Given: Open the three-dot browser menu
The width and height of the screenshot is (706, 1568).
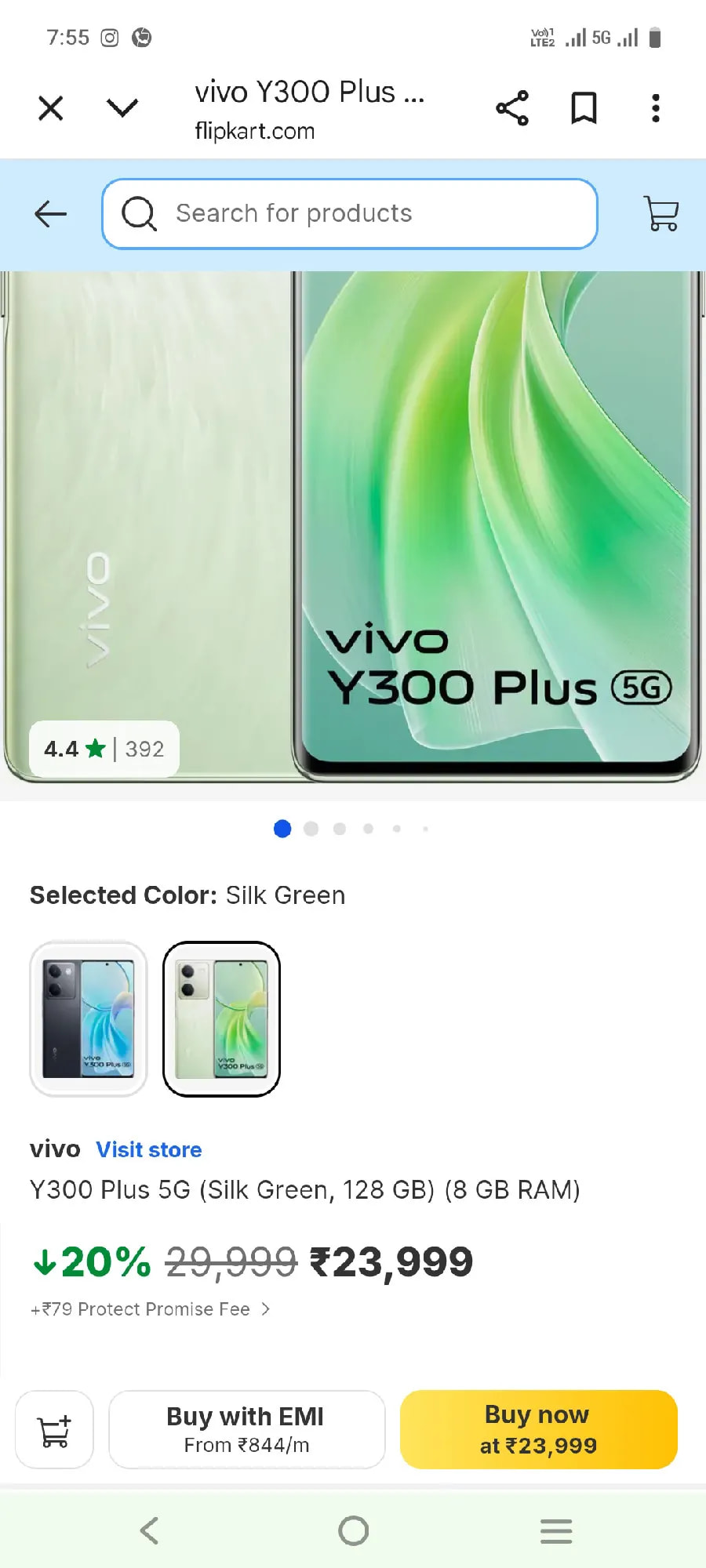Looking at the screenshot, I should point(656,108).
